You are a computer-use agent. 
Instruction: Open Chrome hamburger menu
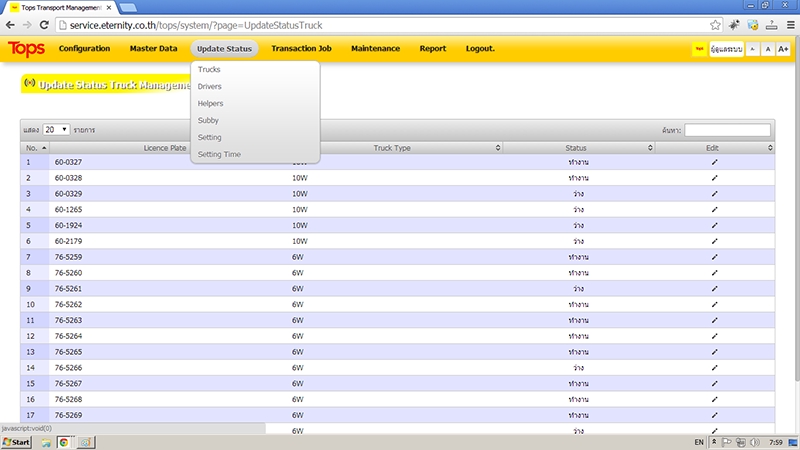pyautogui.click(x=791, y=25)
